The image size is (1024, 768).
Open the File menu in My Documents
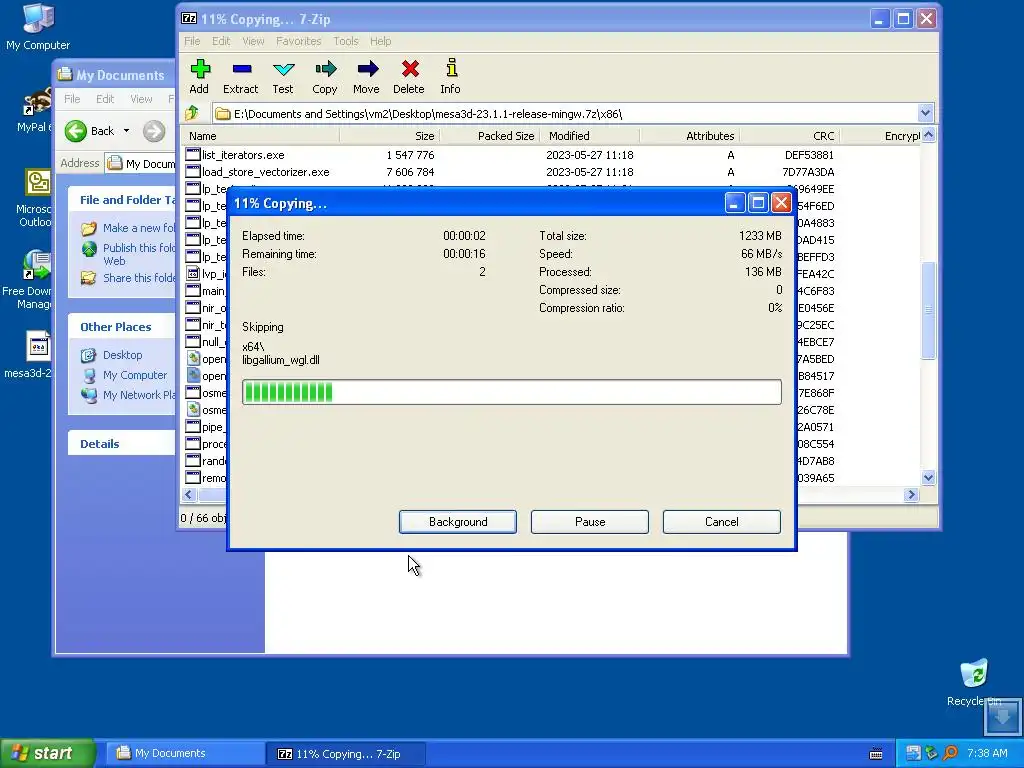point(72,99)
